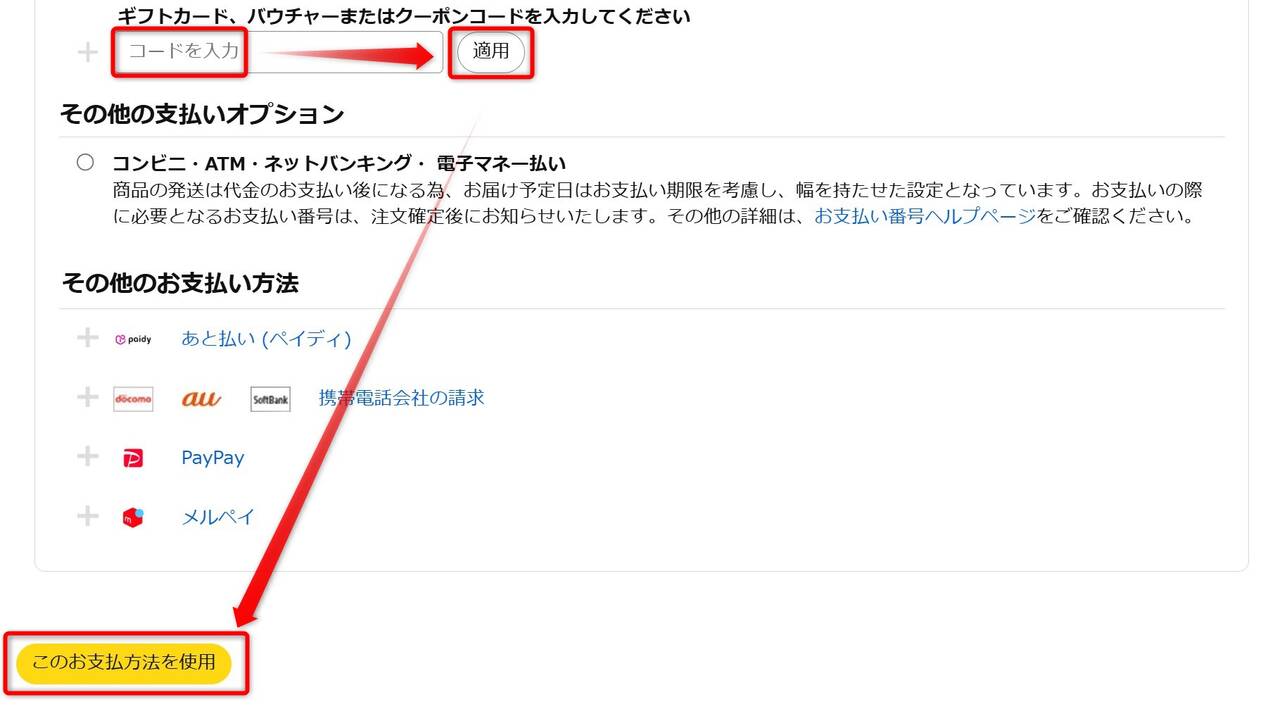Expand the PayPay option plus icon

[x=88, y=457]
